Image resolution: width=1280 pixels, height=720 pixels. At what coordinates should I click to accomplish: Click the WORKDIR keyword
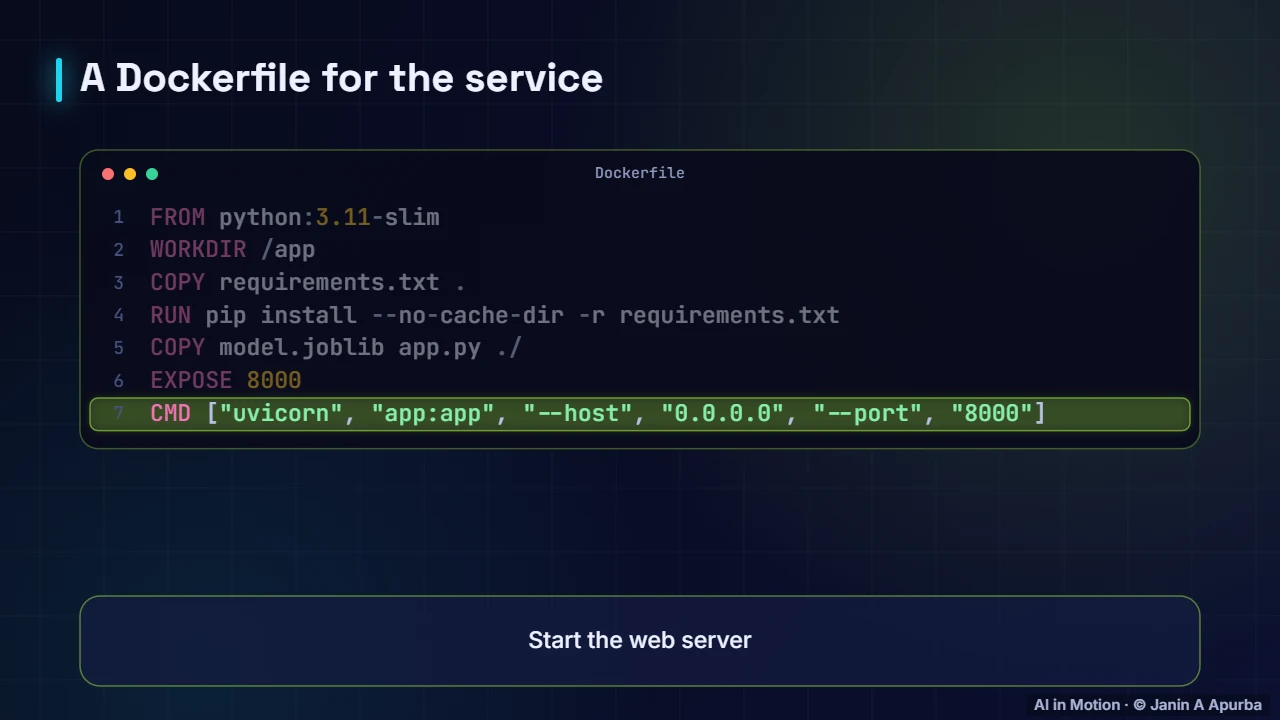pyautogui.click(x=198, y=250)
